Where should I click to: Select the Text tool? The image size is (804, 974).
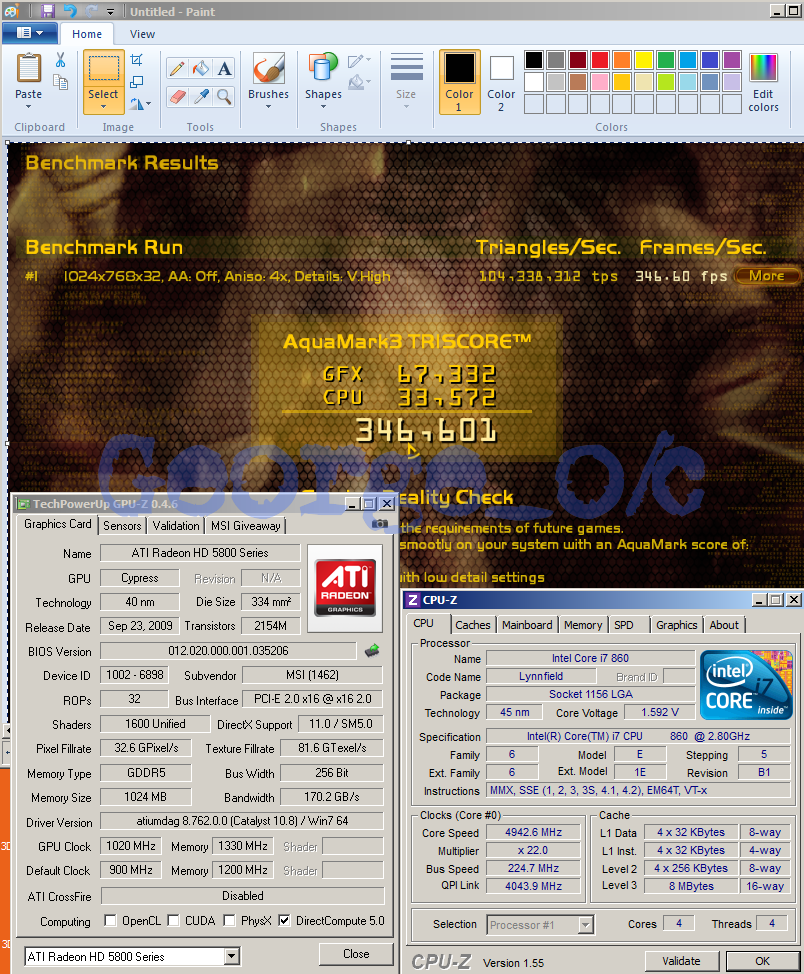point(224,68)
